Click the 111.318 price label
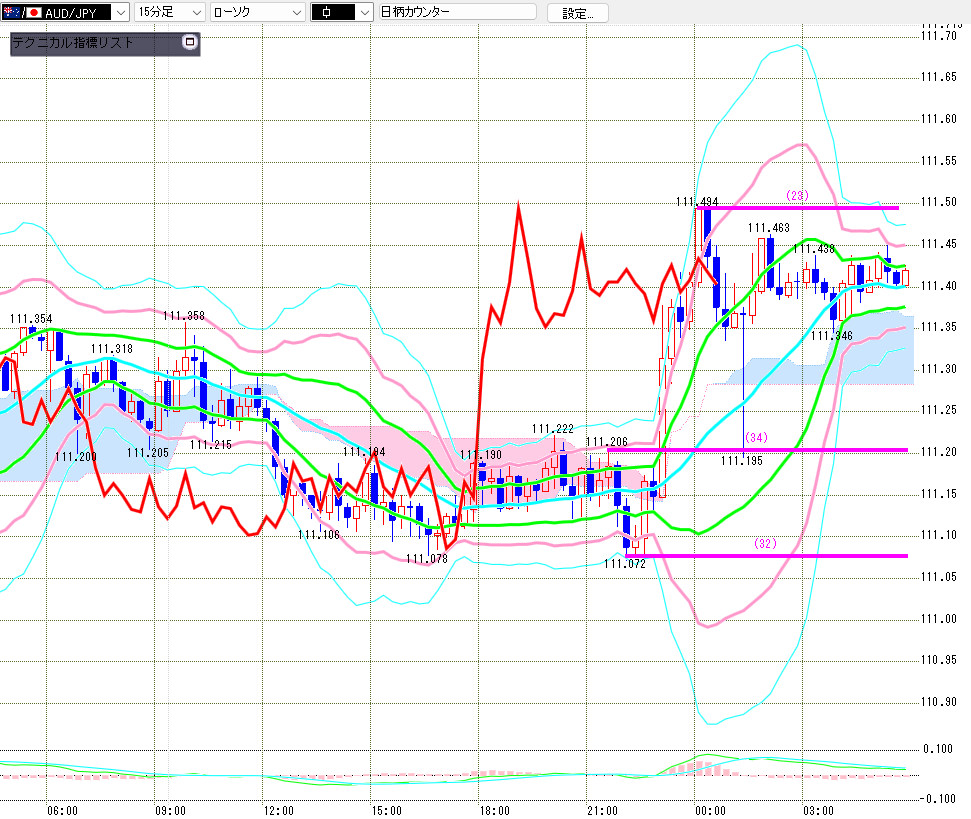Viewport: 971px width, 819px height. point(111,349)
